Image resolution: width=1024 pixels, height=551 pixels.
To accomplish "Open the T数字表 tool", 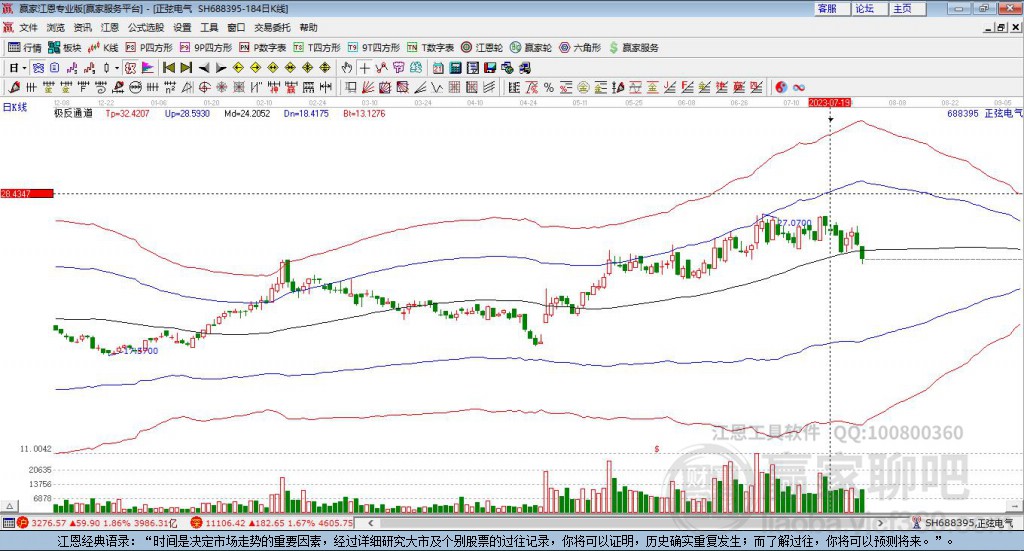I will click(430, 48).
